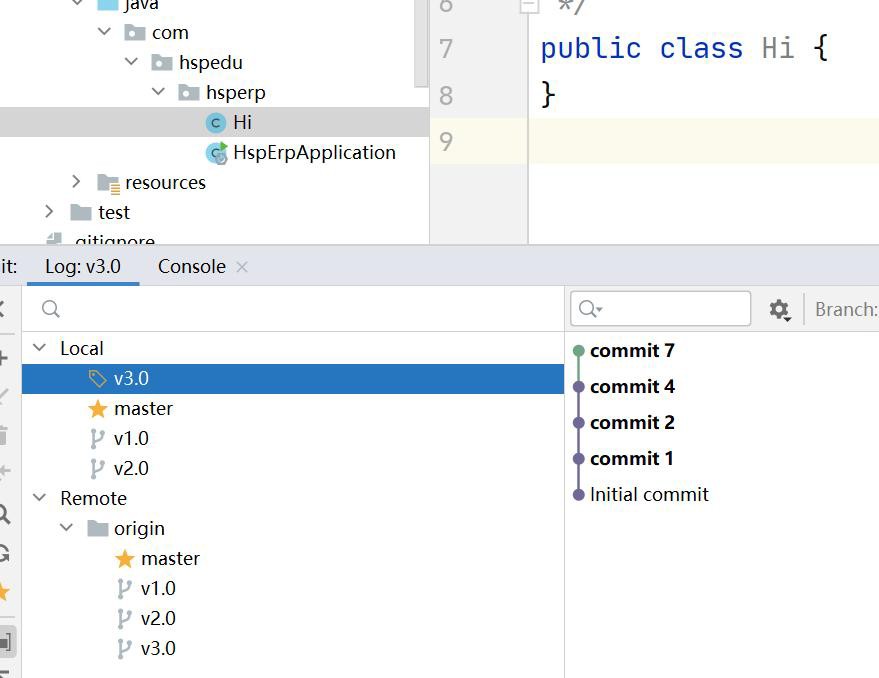Select the Log: v3.0 tab
Screen dimensions: 879x678
[x=82, y=267]
